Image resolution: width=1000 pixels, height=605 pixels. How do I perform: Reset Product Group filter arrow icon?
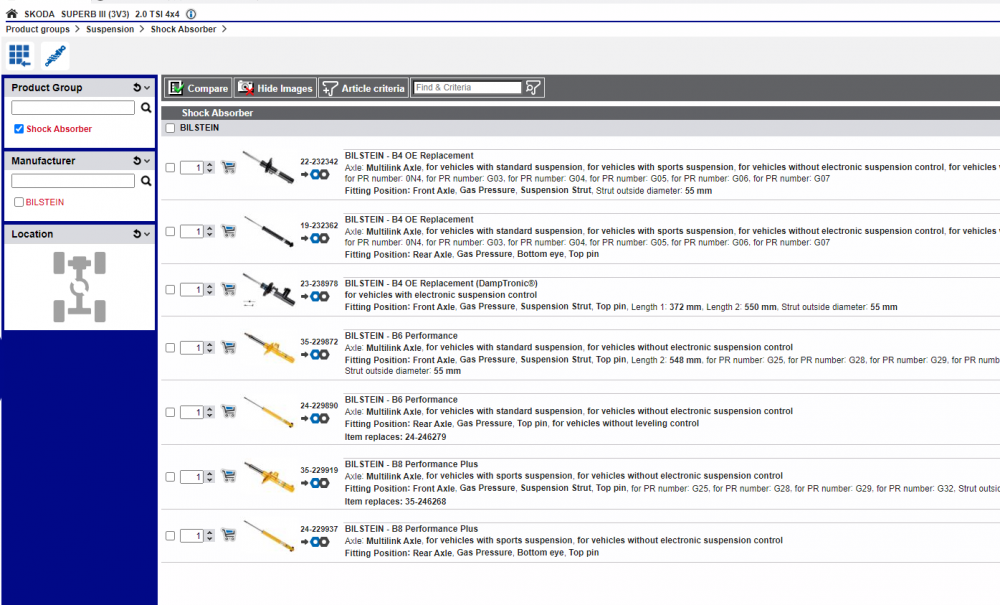[136, 87]
